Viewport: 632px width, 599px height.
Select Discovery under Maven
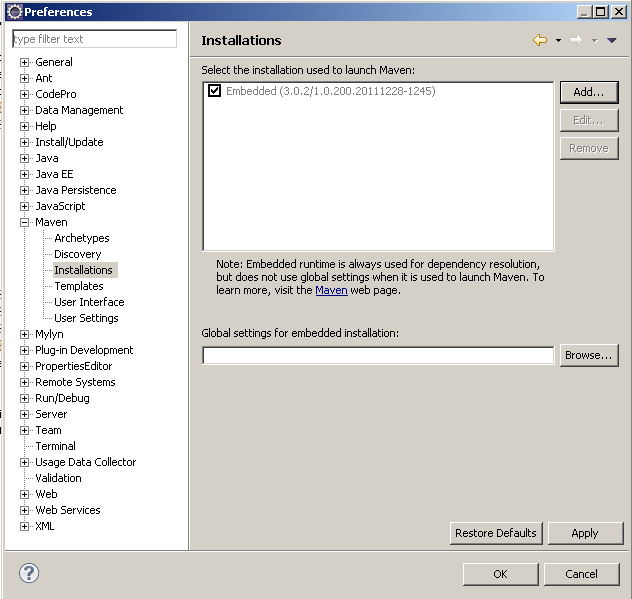tap(78, 254)
